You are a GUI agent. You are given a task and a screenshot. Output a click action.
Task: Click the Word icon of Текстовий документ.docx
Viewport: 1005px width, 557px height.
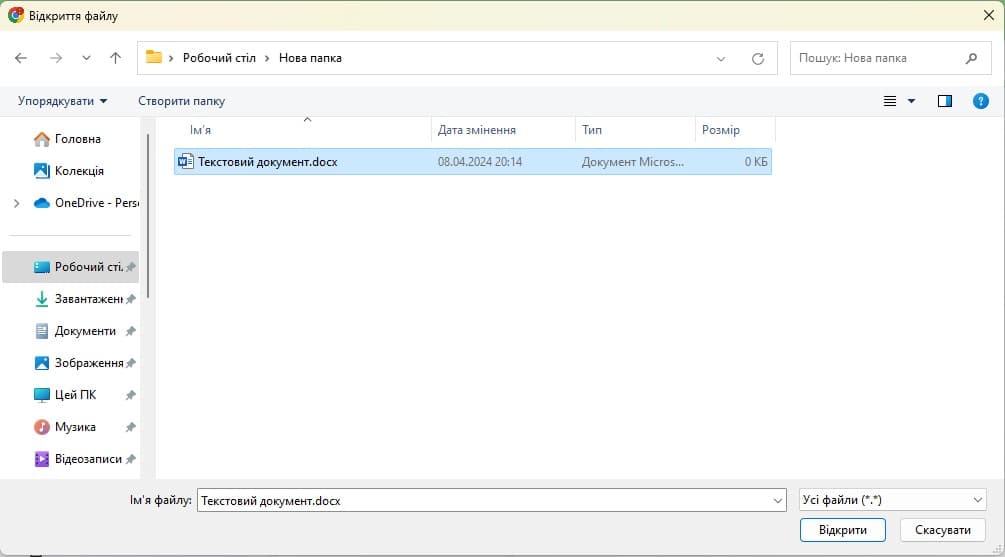(185, 161)
